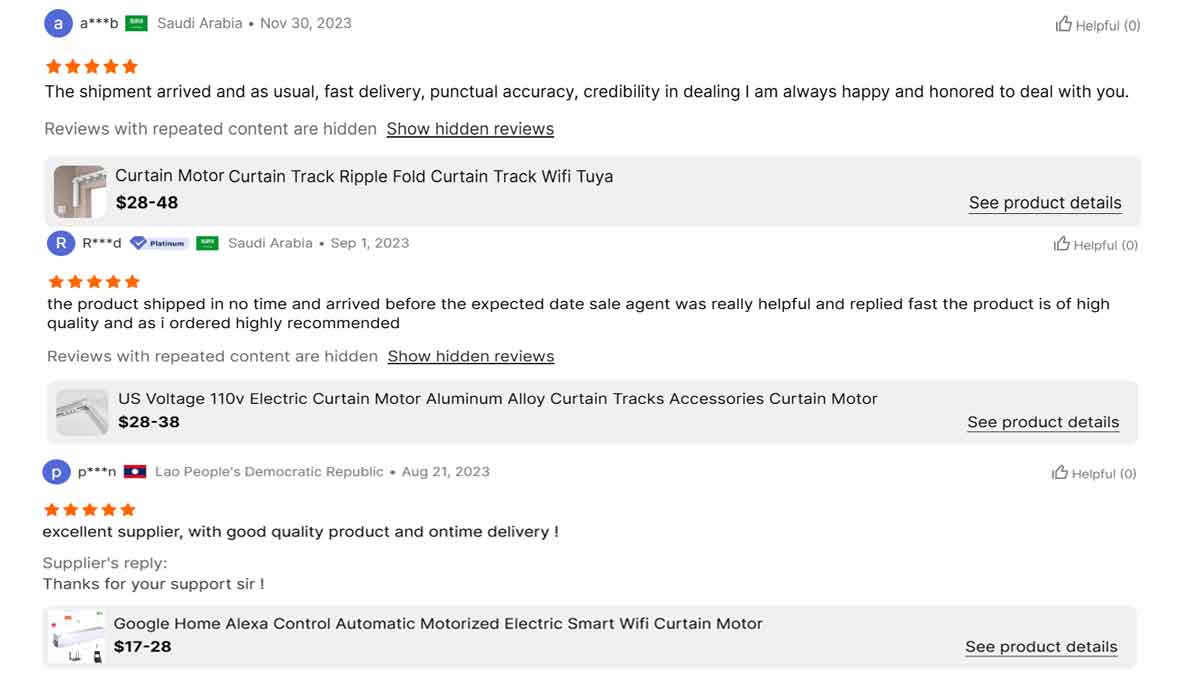Click thumbs-up icon on R***d's review
Viewport: 1200px width, 687px height.
(x=1062, y=244)
